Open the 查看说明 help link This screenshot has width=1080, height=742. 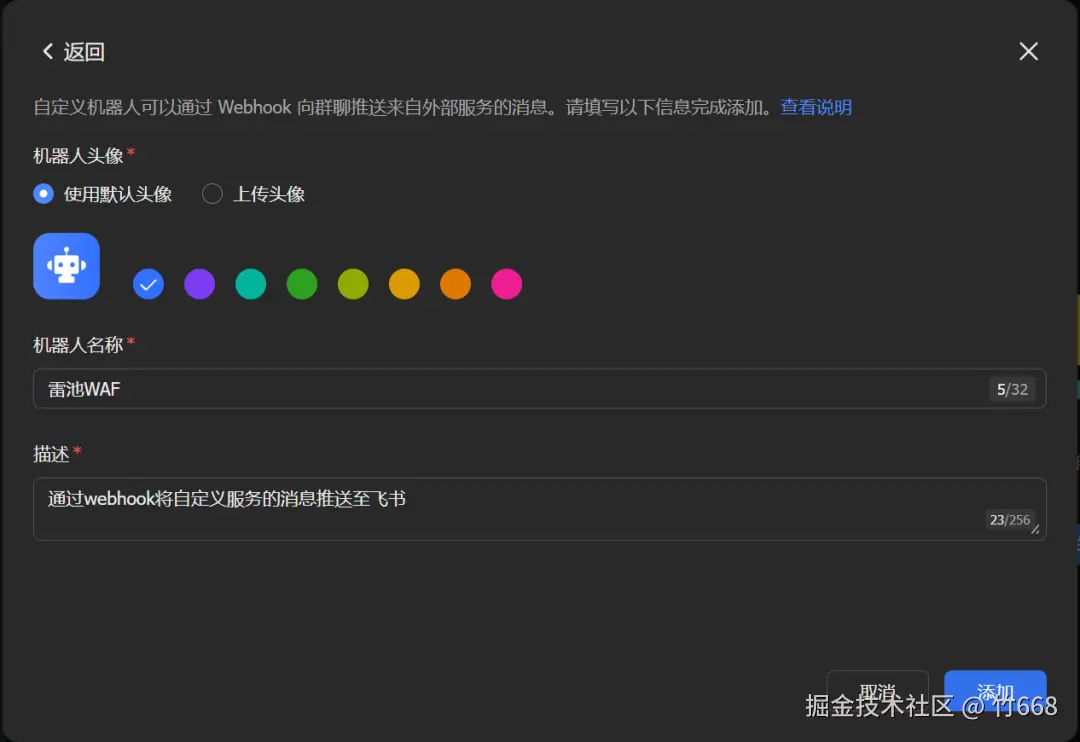tap(817, 107)
